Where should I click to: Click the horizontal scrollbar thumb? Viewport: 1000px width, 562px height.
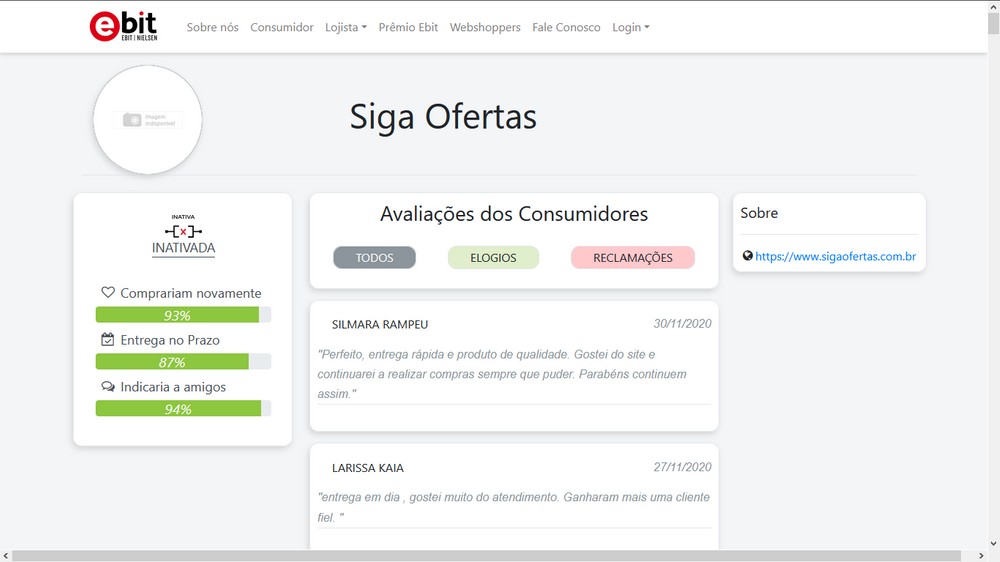(x=487, y=556)
